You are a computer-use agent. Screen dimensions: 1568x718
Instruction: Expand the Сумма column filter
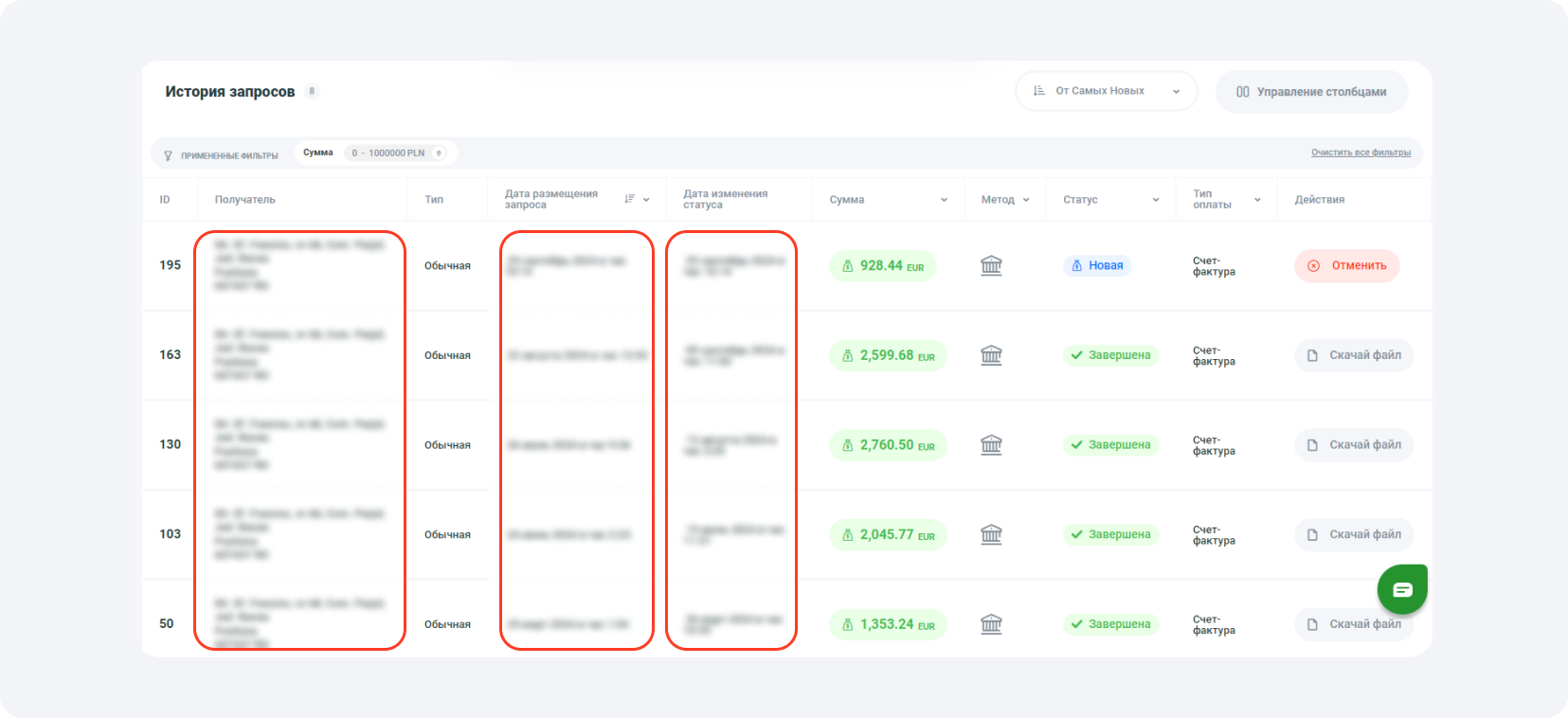(x=944, y=200)
